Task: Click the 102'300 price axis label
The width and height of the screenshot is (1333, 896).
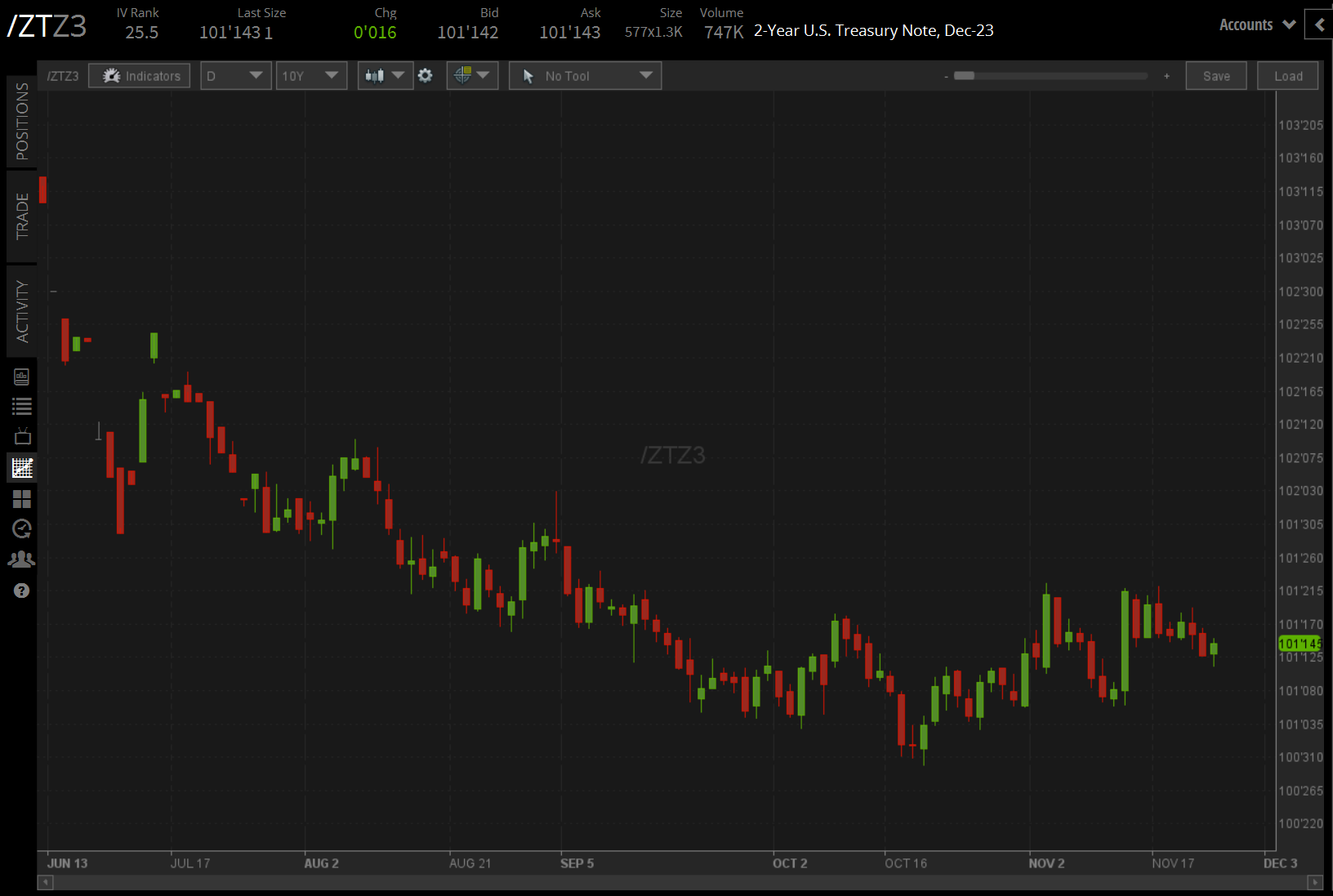Action: [1300, 292]
